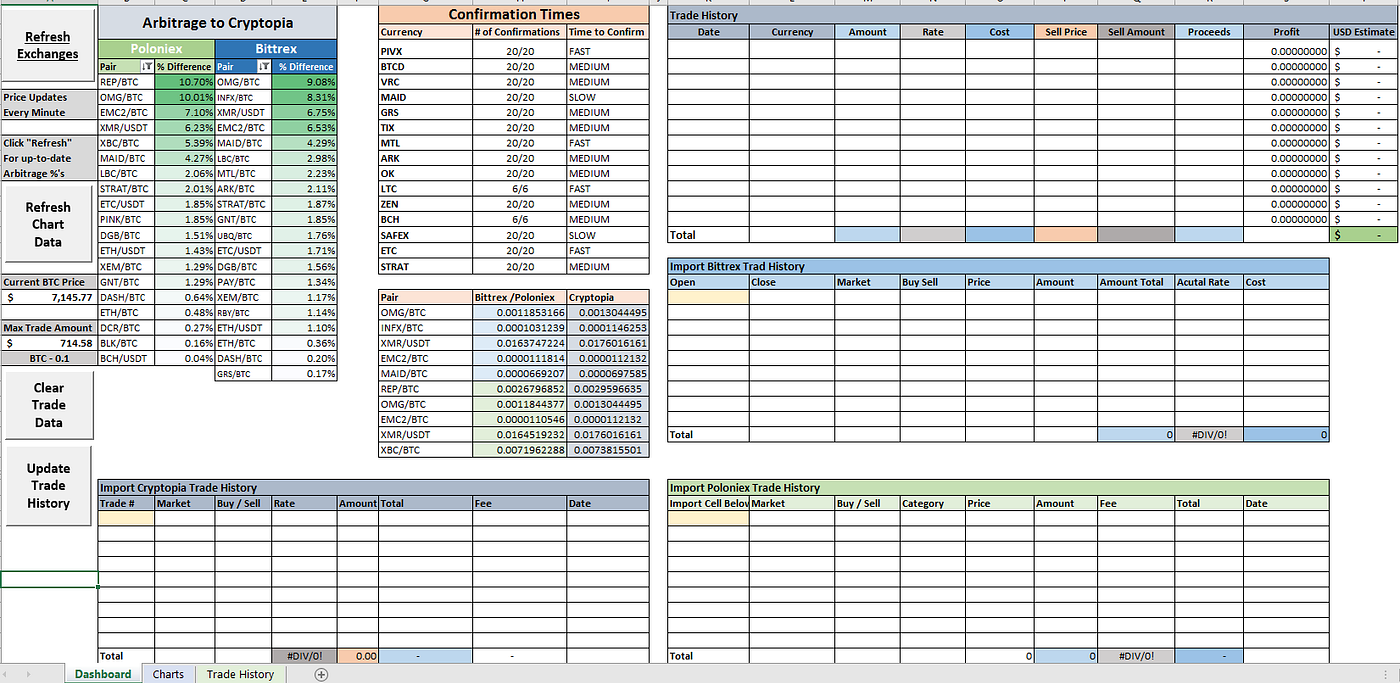This screenshot has height=683, width=1400.
Task: Select Current BTC Price value 7,145.77
Action: pyautogui.click(x=49, y=297)
